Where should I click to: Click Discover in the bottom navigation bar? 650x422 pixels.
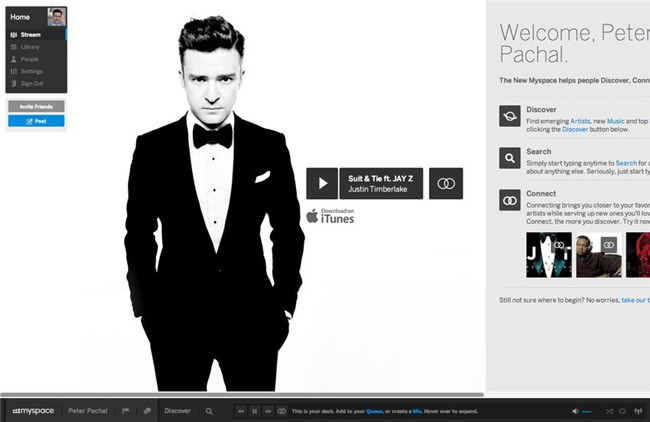coord(177,411)
